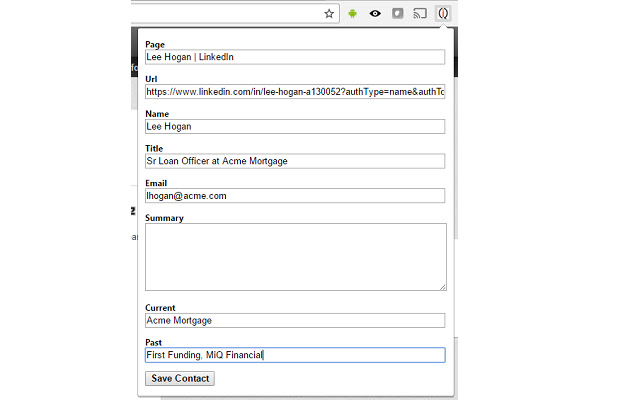The image size is (640, 400).
Task: Grab the Summary textarea resize handle
Action: (443, 287)
